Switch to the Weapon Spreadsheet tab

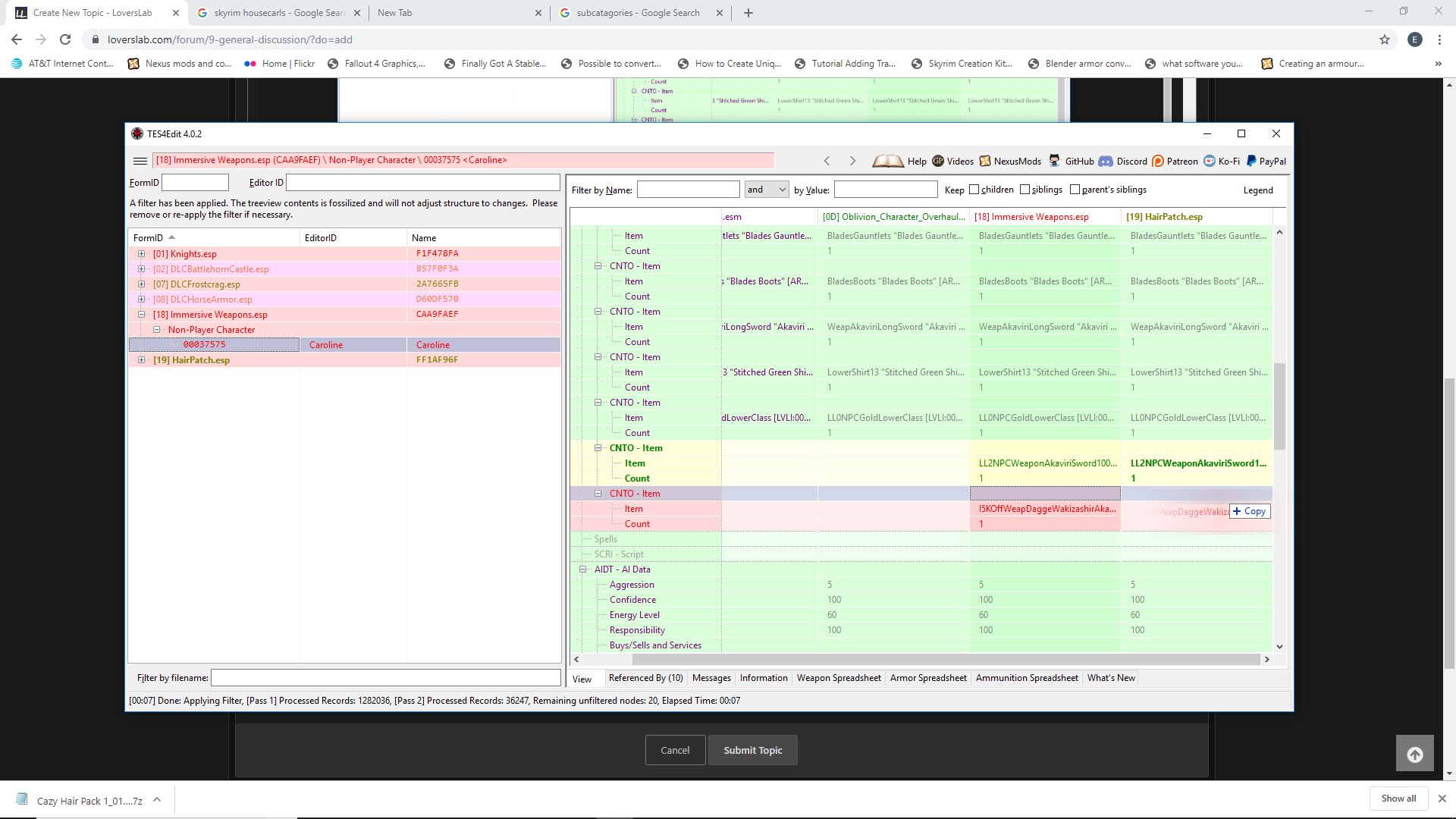point(839,678)
